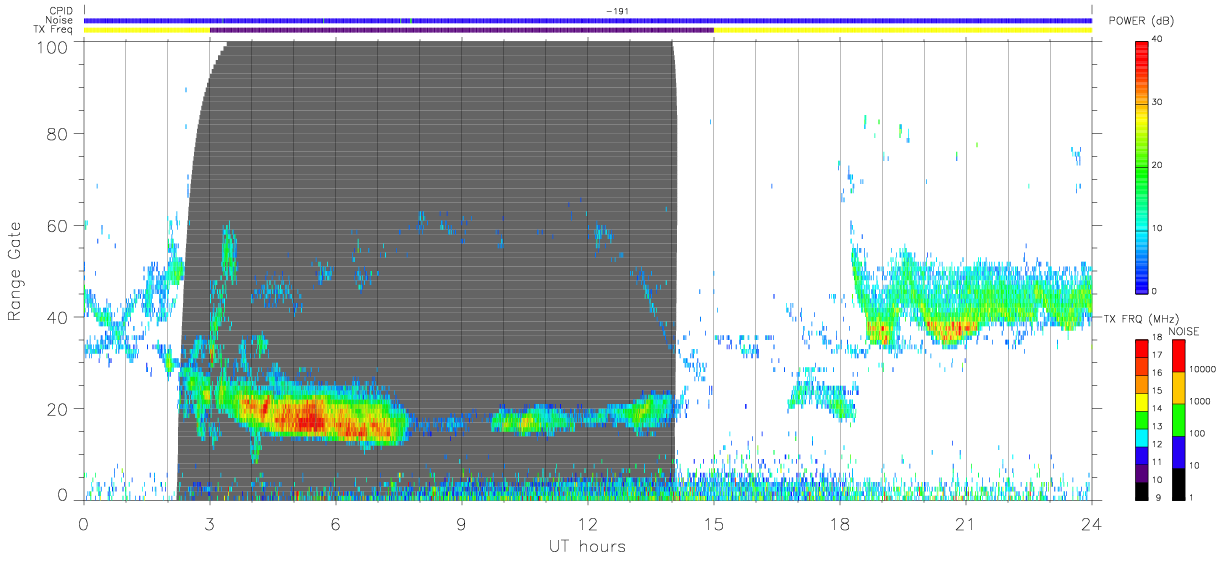The width and height of the screenshot is (1228, 567).
Task: Click the 60 label on the Range Gate axis
Action: (x=58, y=225)
